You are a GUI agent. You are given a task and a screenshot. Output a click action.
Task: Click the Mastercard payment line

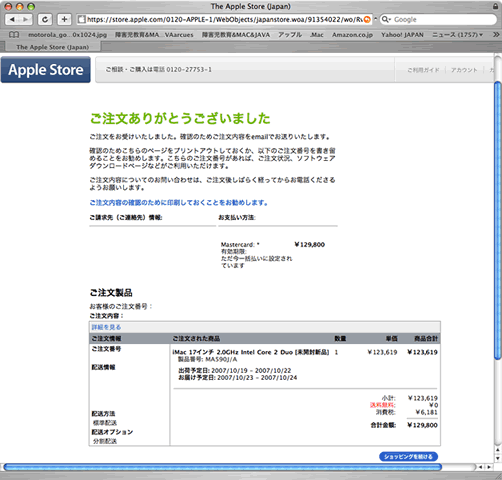click(x=240, y=245)
